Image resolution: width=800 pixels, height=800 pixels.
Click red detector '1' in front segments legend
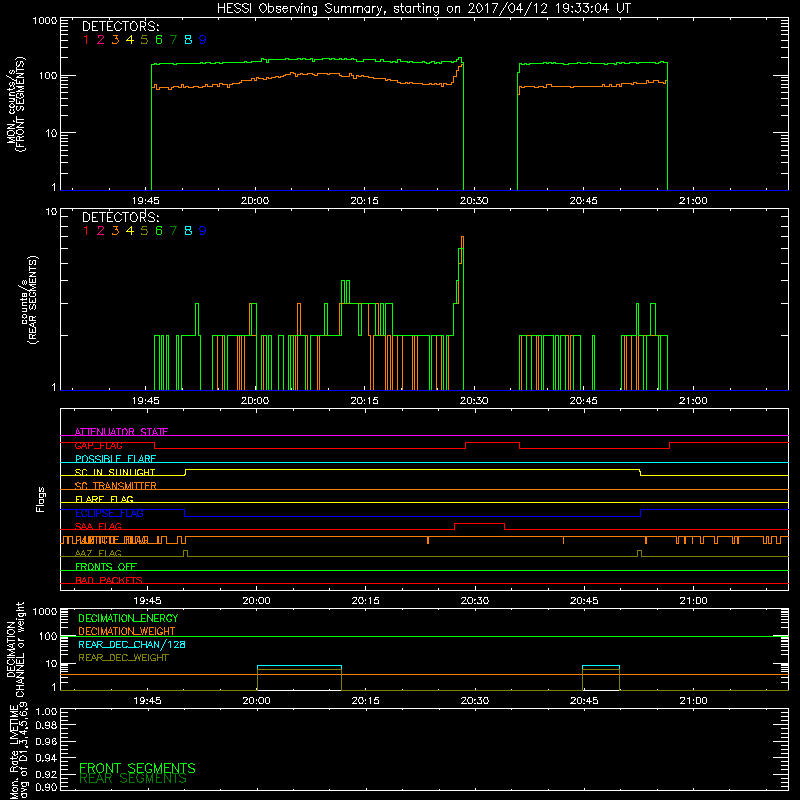[x=86, y=40]
